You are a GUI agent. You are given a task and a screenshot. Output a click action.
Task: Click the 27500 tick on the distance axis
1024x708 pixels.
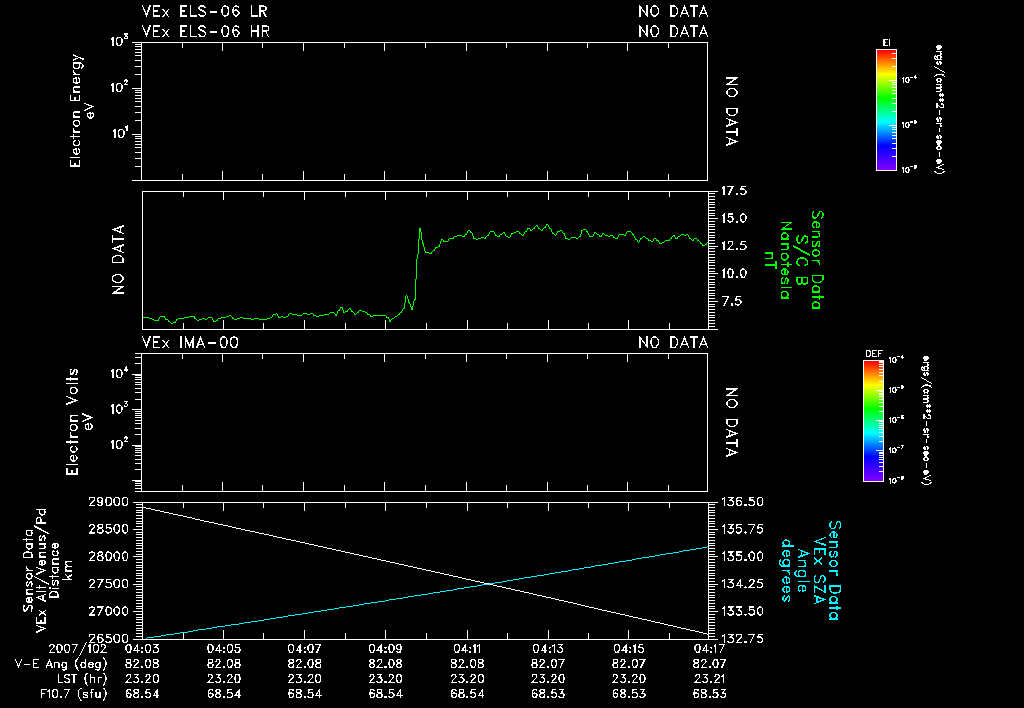[x=108, y=584]
